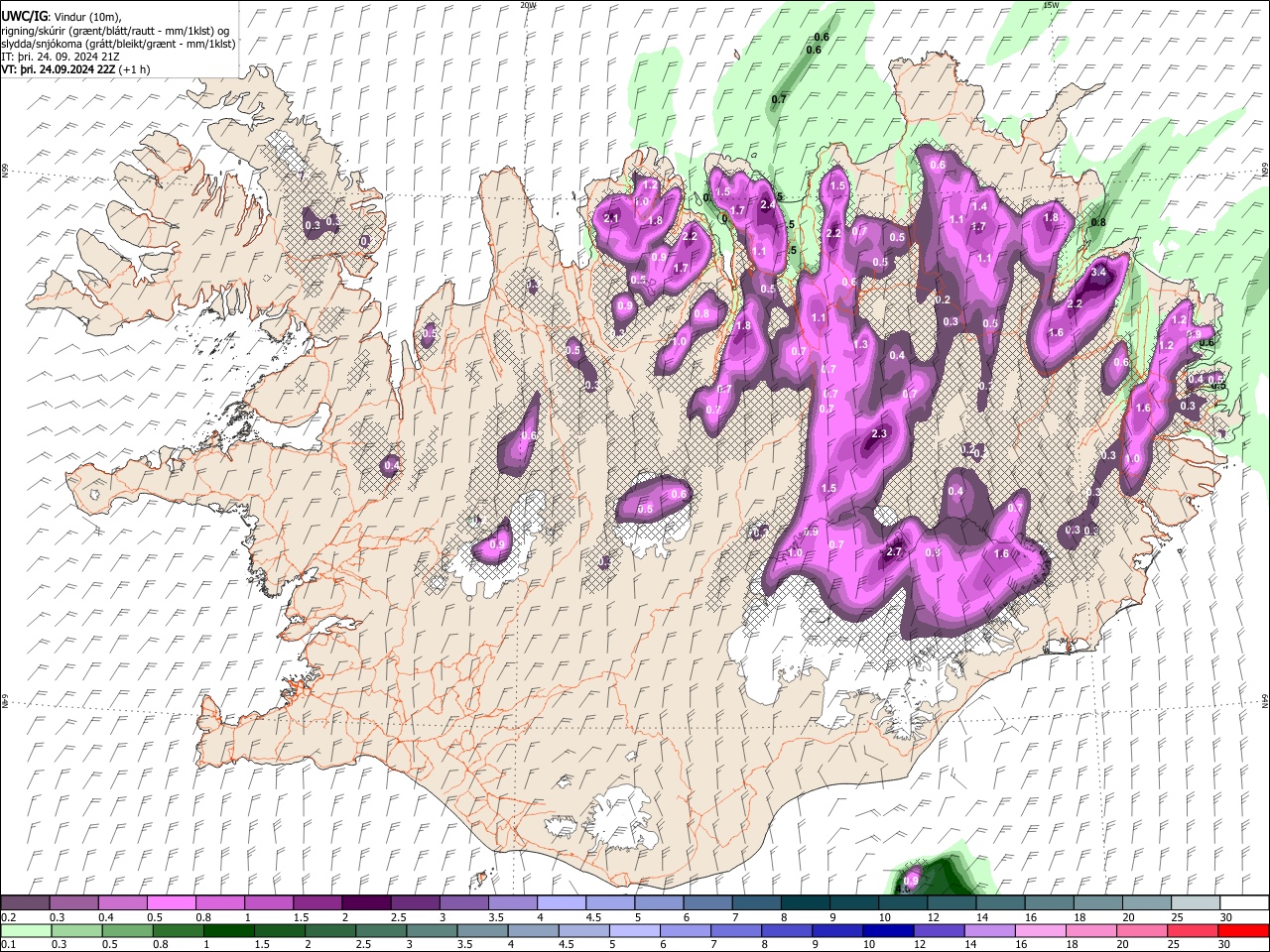Viewport: 1270px width, 952px height.
Task: Click the periwinkle 6 swatch in lower legend row
Action: coord(684,931)
